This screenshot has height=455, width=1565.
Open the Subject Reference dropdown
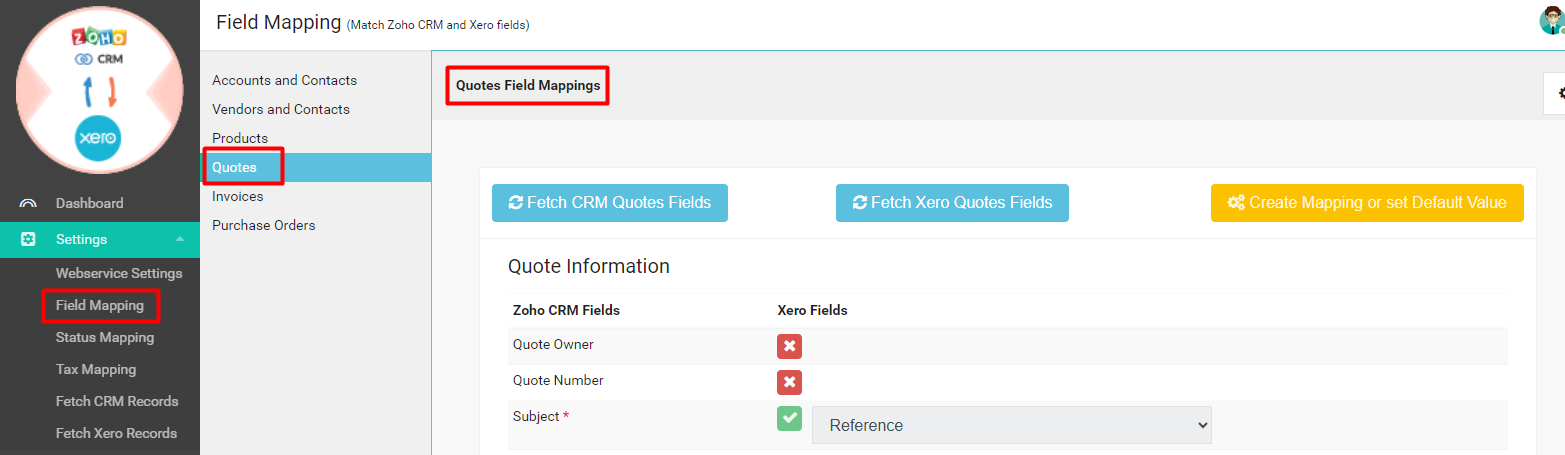click(1012, 425)
